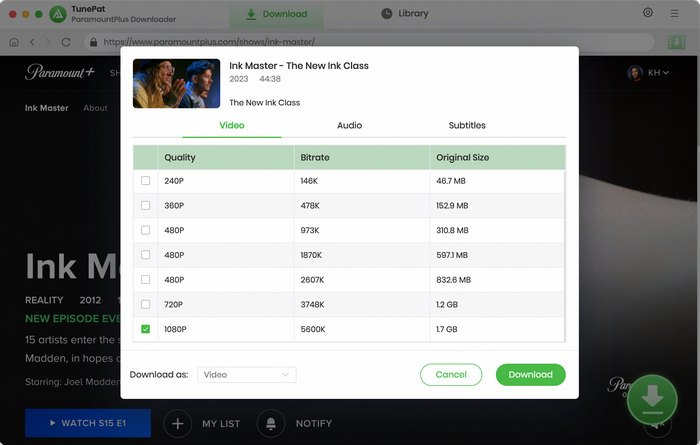This screenshot has height=445, width=700.
Task: Click the padlock icon in address bar
Action: [93, 42]
